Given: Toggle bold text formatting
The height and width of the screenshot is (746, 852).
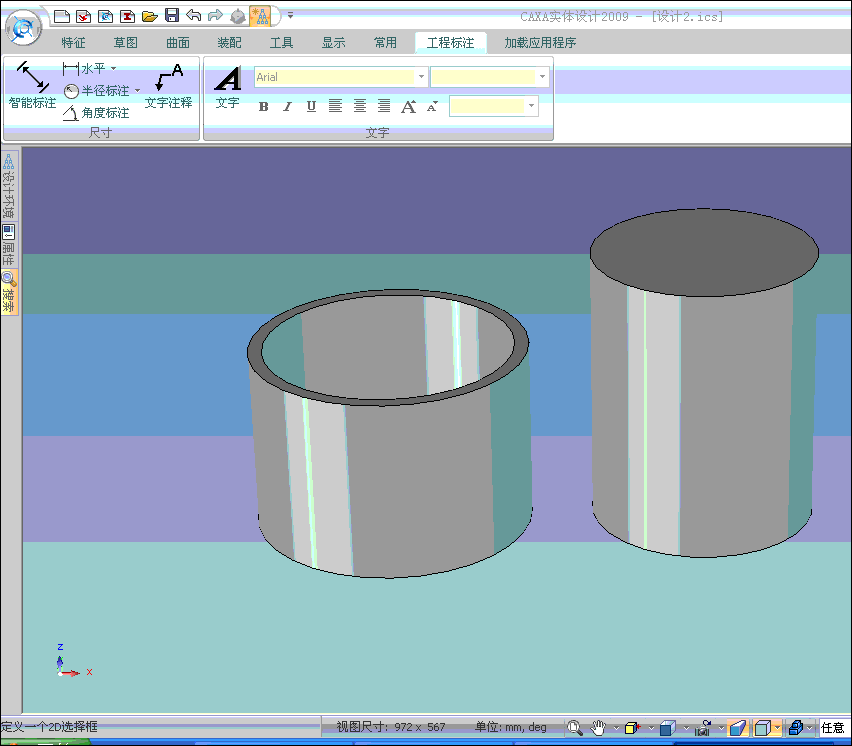Looking at the screenshot, I should (264, 106).
